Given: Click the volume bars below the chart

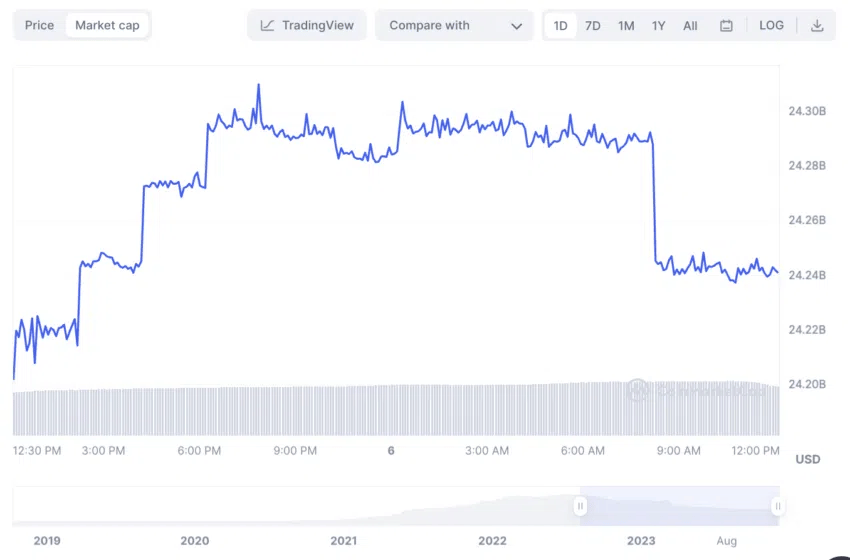Looking at the screenshot, I should click(x=396, y=411).
